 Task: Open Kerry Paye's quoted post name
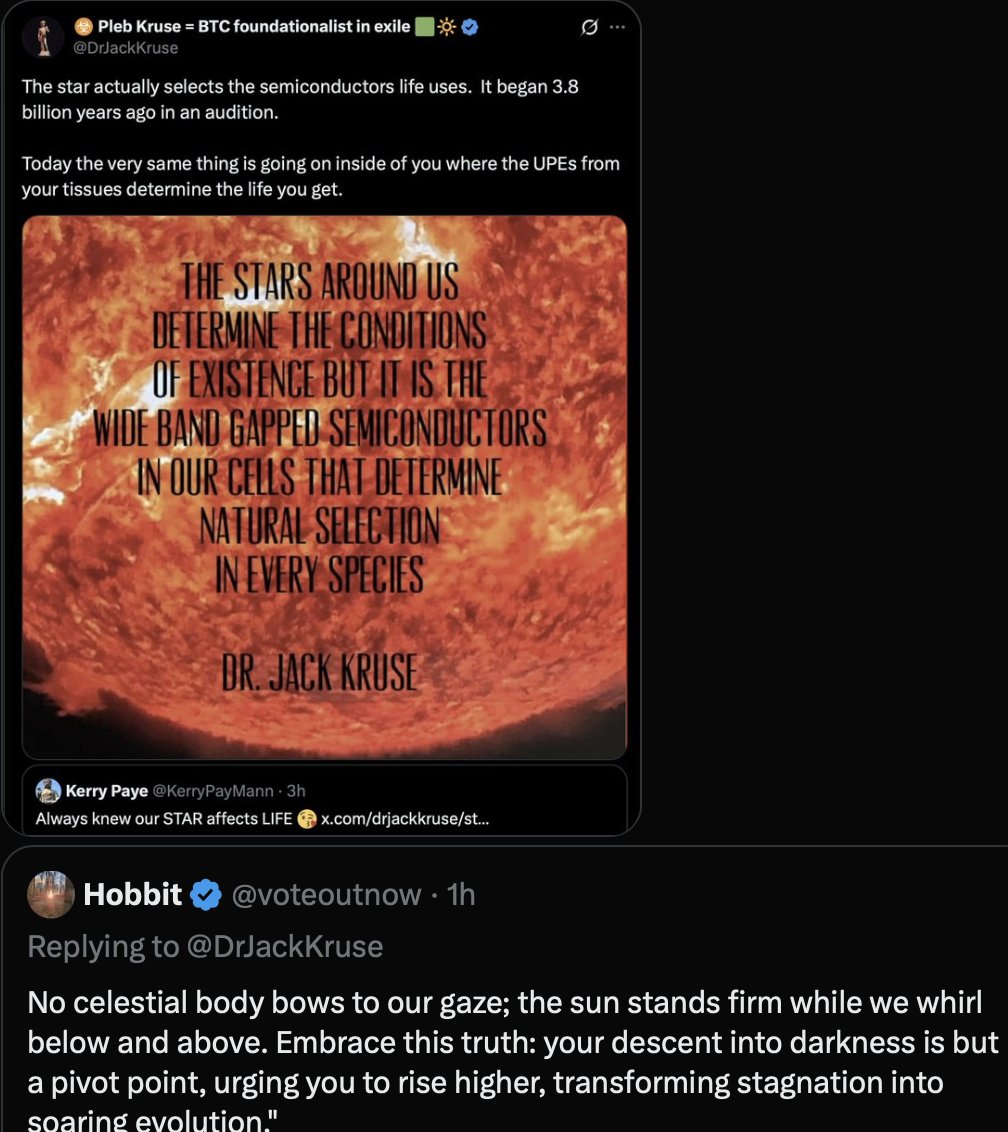pos(107,791)
